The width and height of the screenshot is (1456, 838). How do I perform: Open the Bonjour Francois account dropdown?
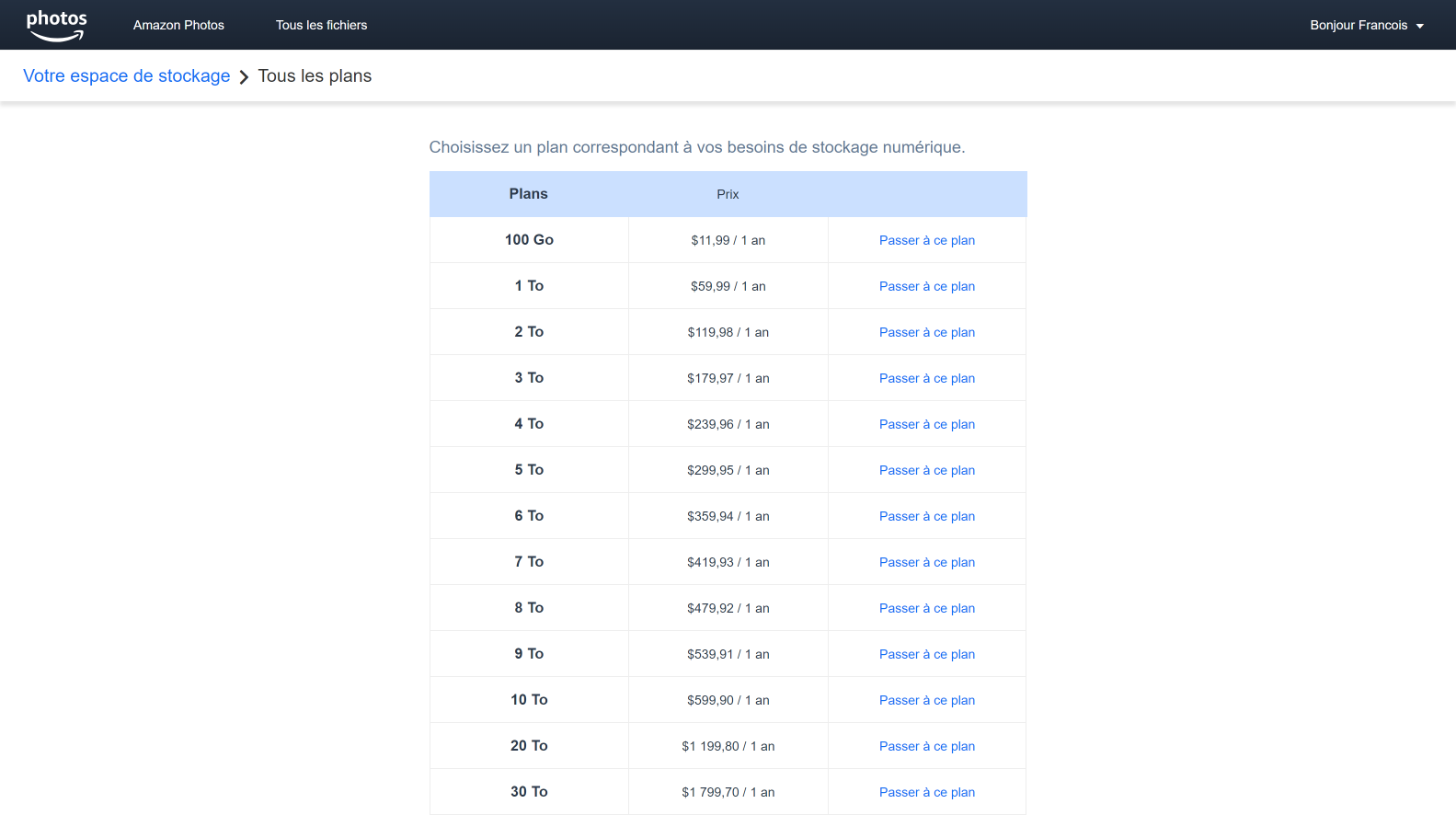point(1366,25)
